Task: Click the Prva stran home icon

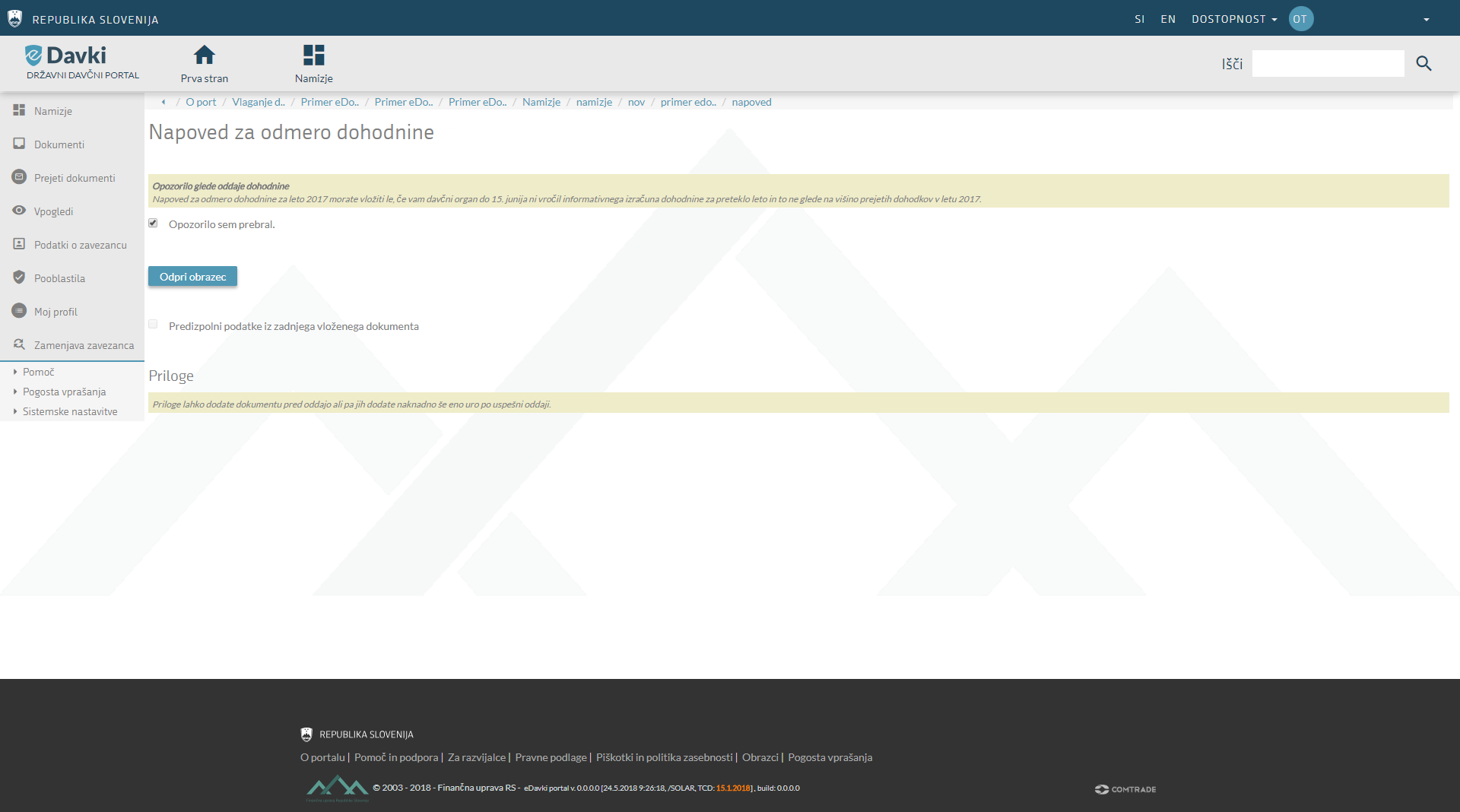Action: coord(204,56)
